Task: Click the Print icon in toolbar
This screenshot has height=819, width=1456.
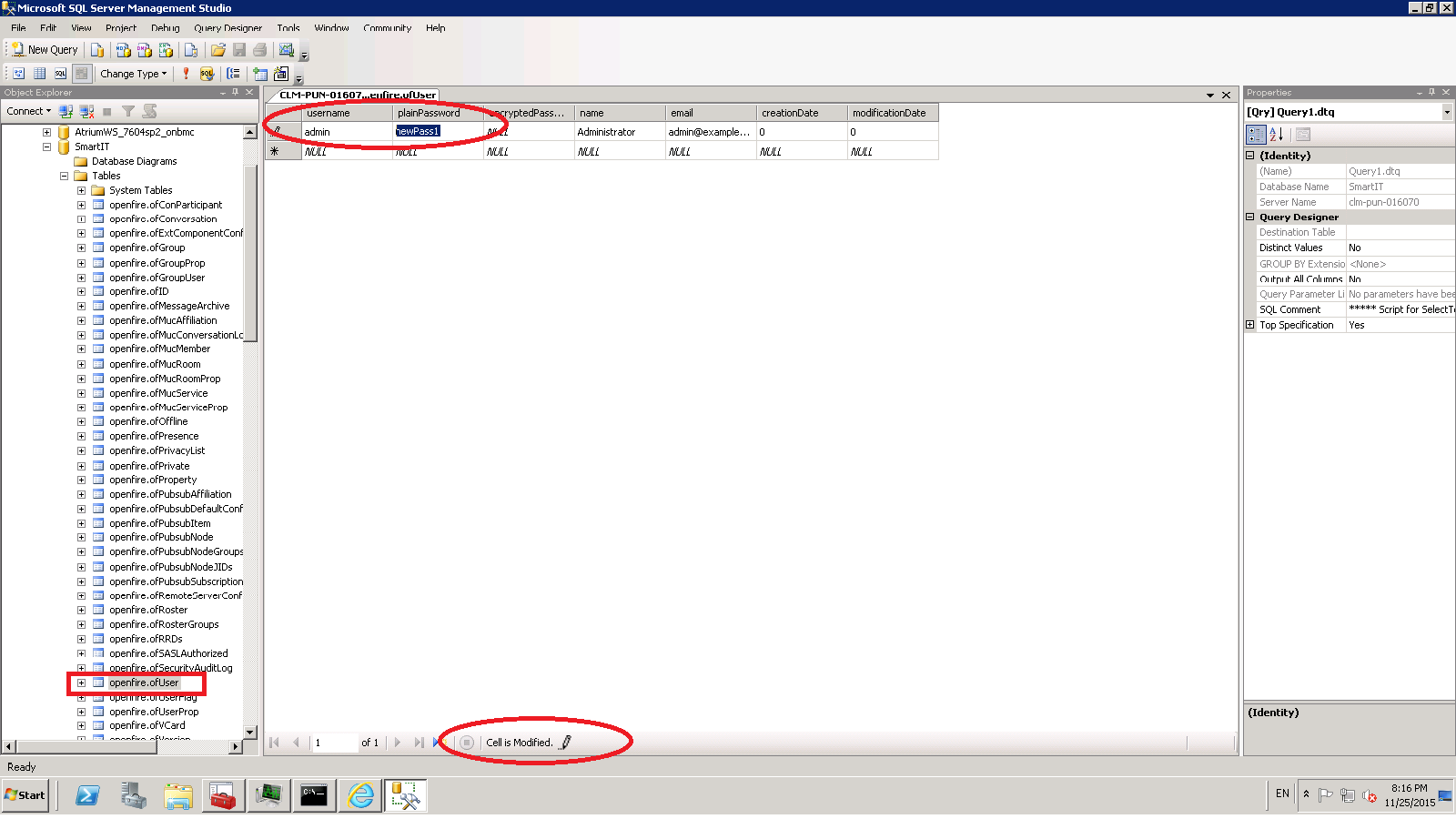Action: [x=260, y=50]
